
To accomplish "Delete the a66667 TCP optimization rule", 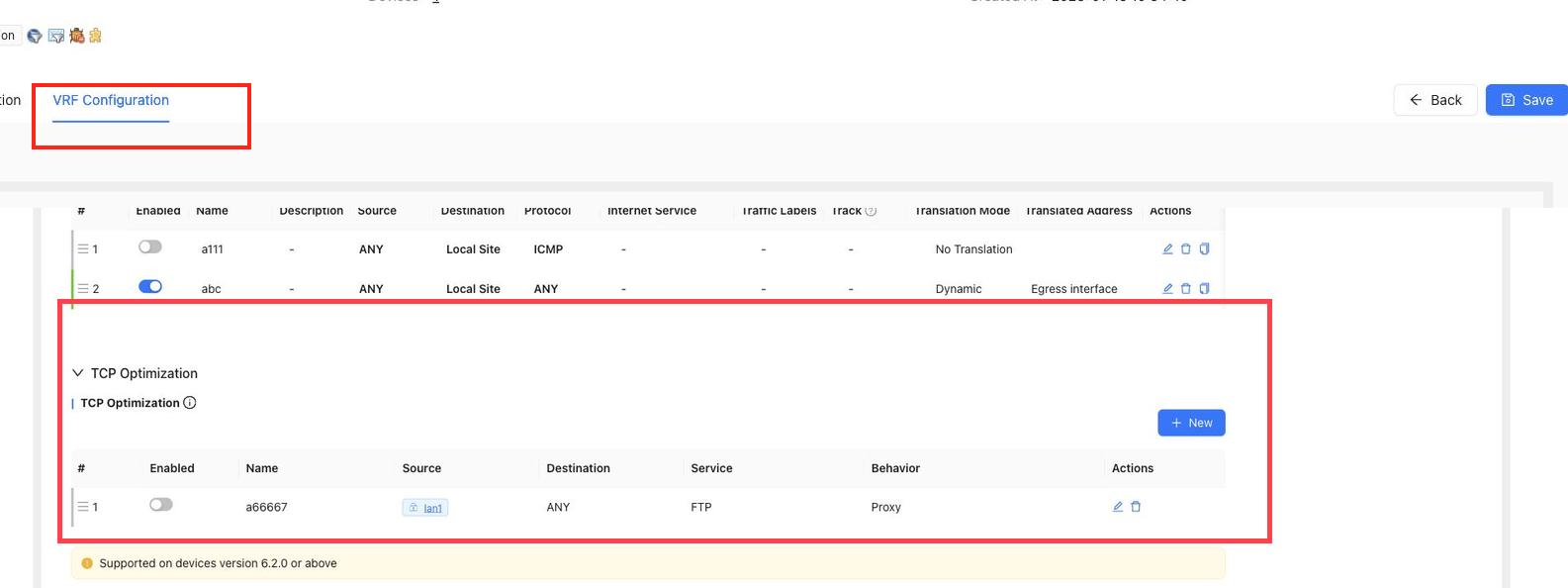I will (x=1136, y=507).
